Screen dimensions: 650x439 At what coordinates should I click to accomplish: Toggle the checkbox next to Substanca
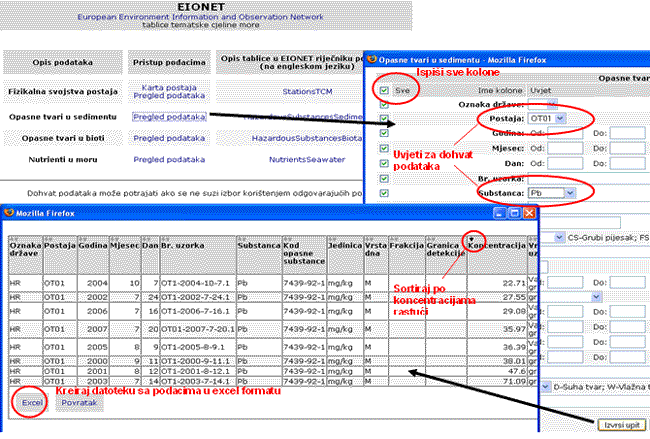coord(386,191)
